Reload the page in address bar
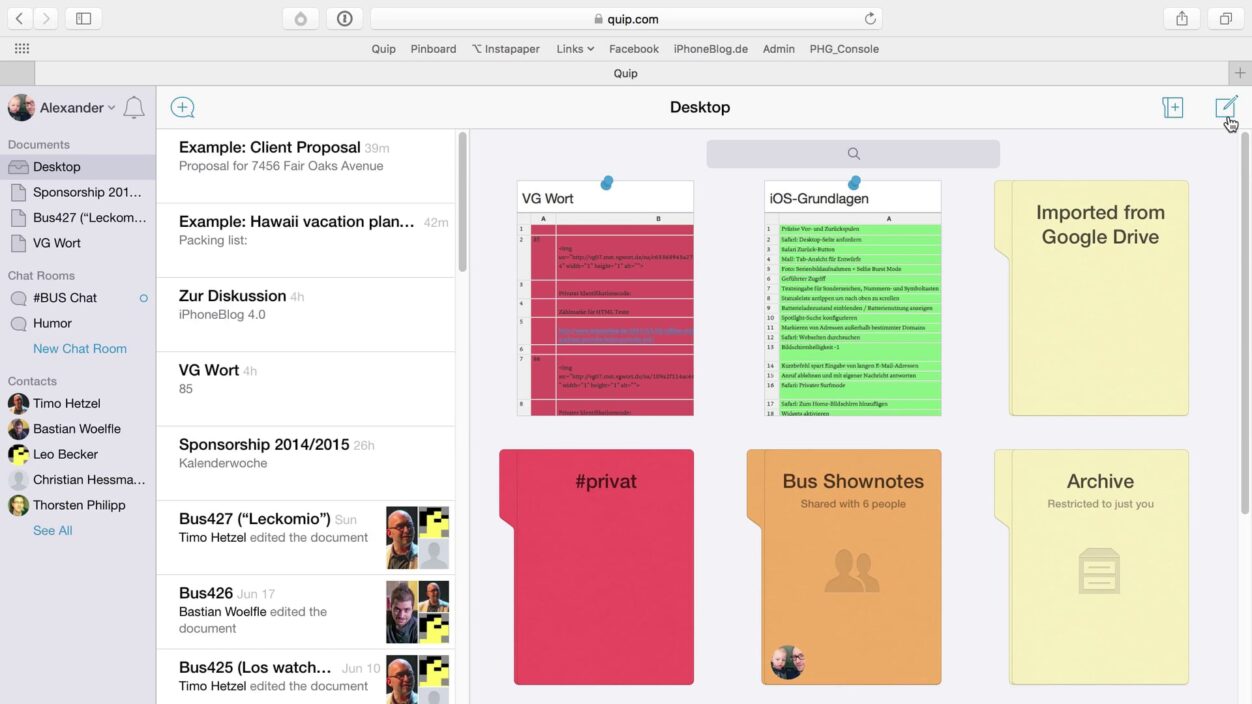The image size is (1252, 704). [x=870, y=18]
